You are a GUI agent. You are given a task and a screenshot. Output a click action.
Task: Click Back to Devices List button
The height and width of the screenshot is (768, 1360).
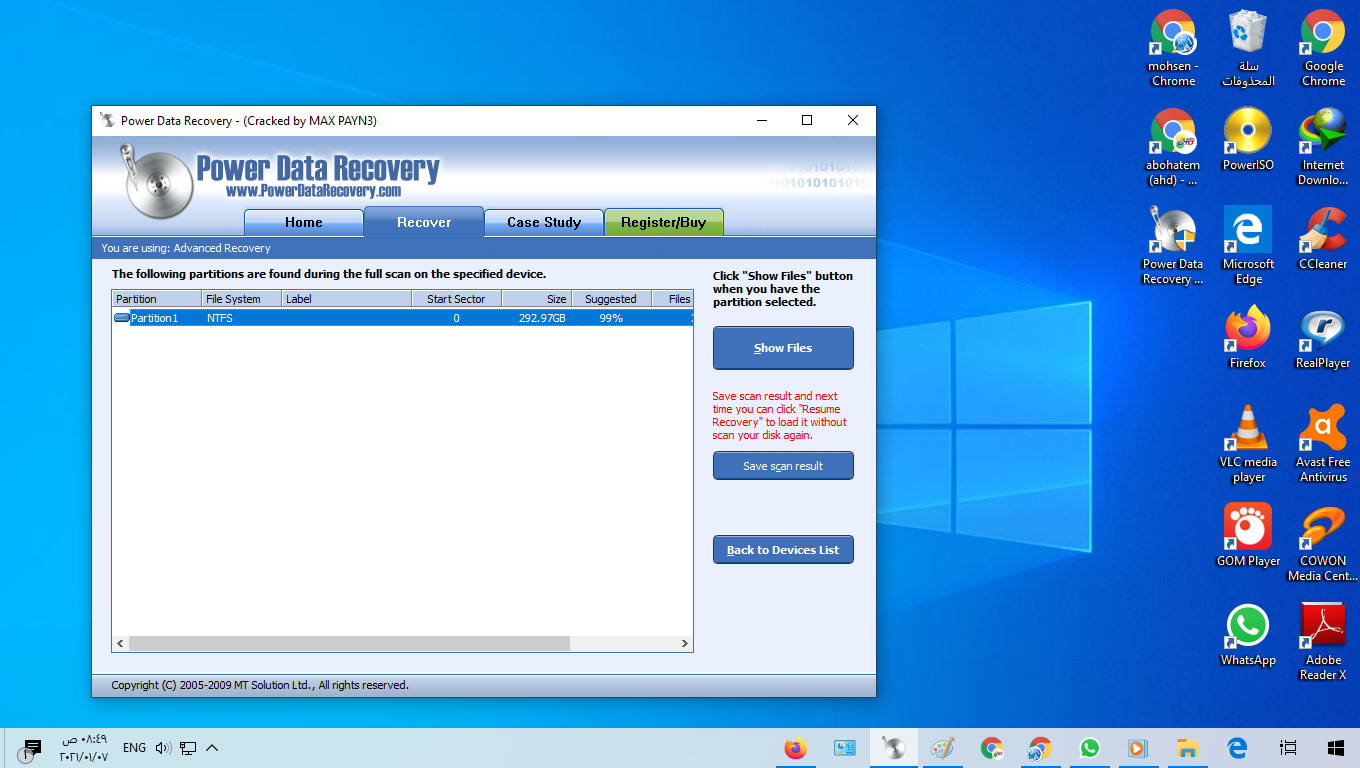click(x=783, y=550)
